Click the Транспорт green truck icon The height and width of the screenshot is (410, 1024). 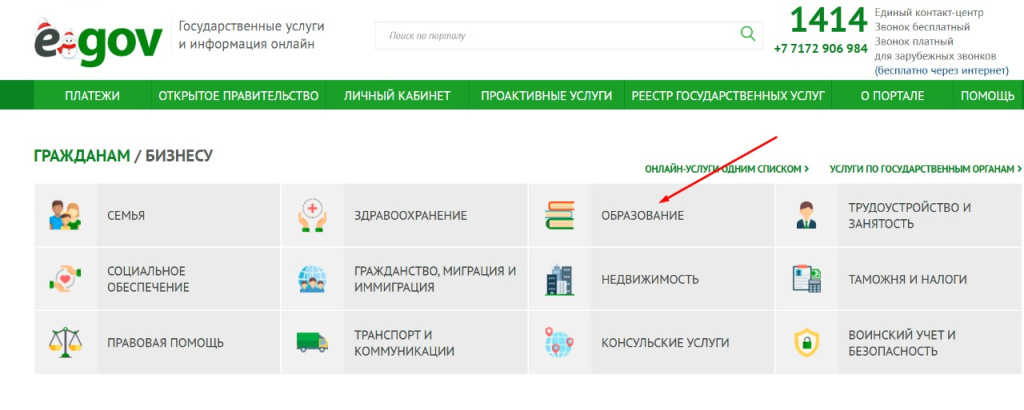tap(312, 342)
